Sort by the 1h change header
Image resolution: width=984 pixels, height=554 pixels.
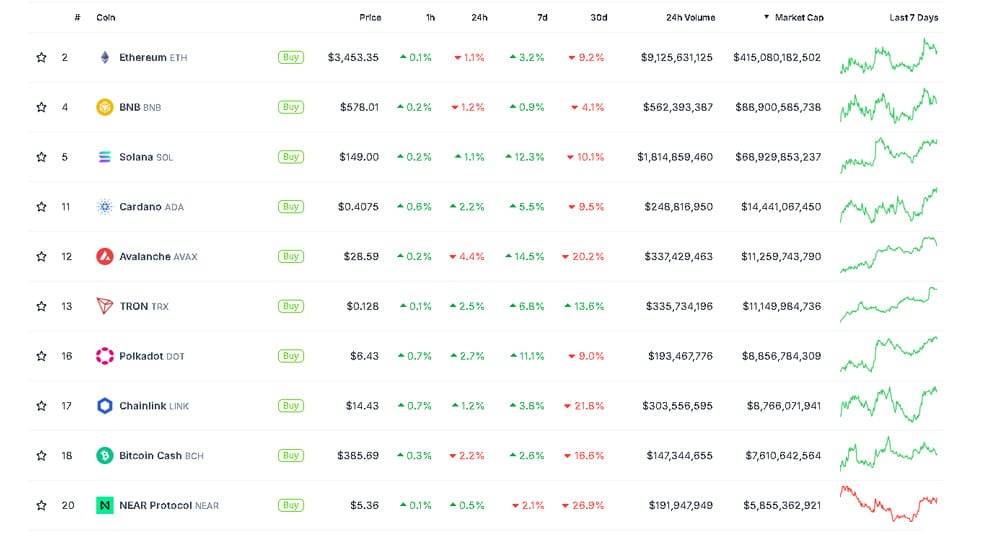(430, 18)
